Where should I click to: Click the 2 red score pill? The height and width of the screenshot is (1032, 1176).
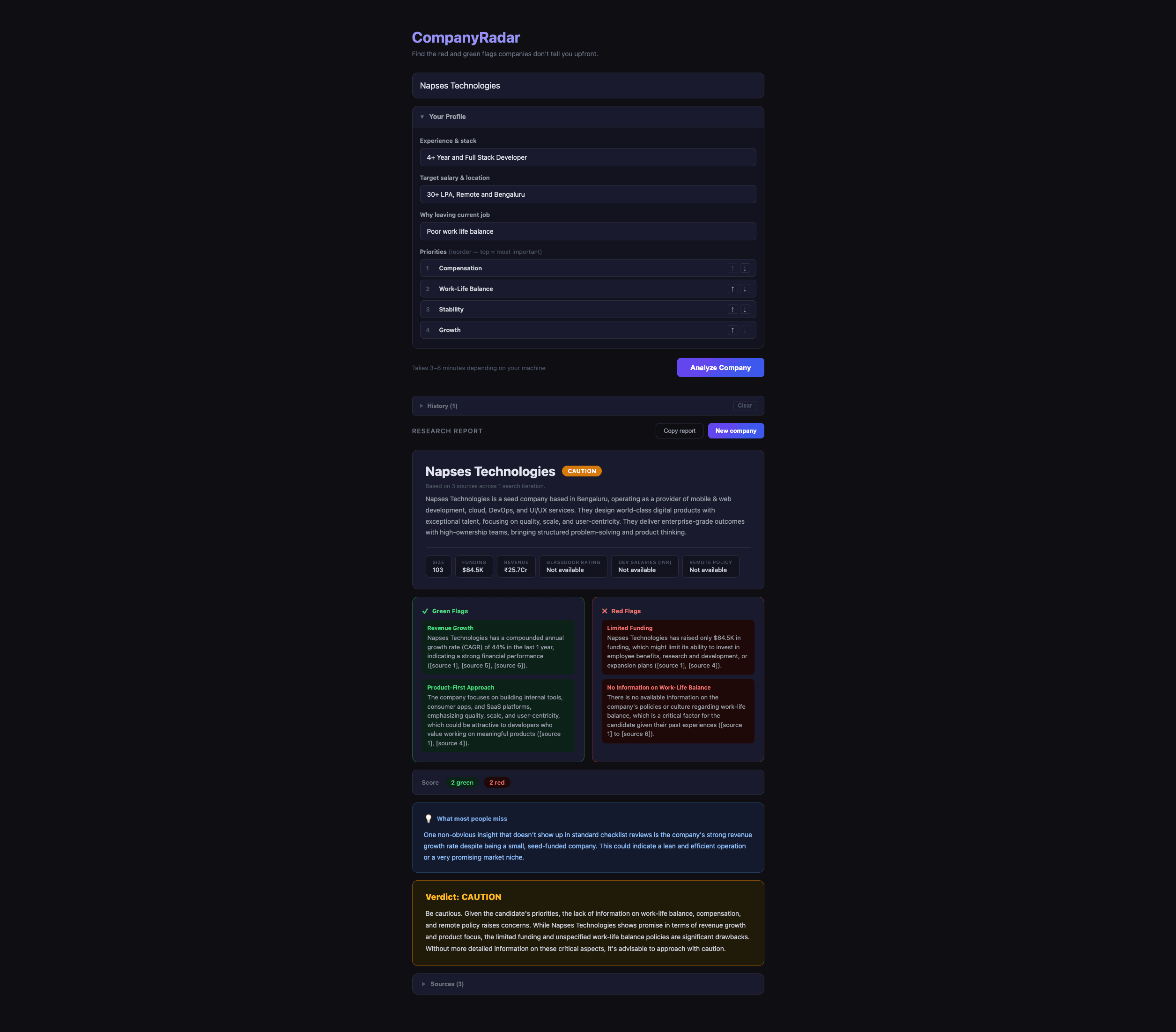[x=496, y=783]
